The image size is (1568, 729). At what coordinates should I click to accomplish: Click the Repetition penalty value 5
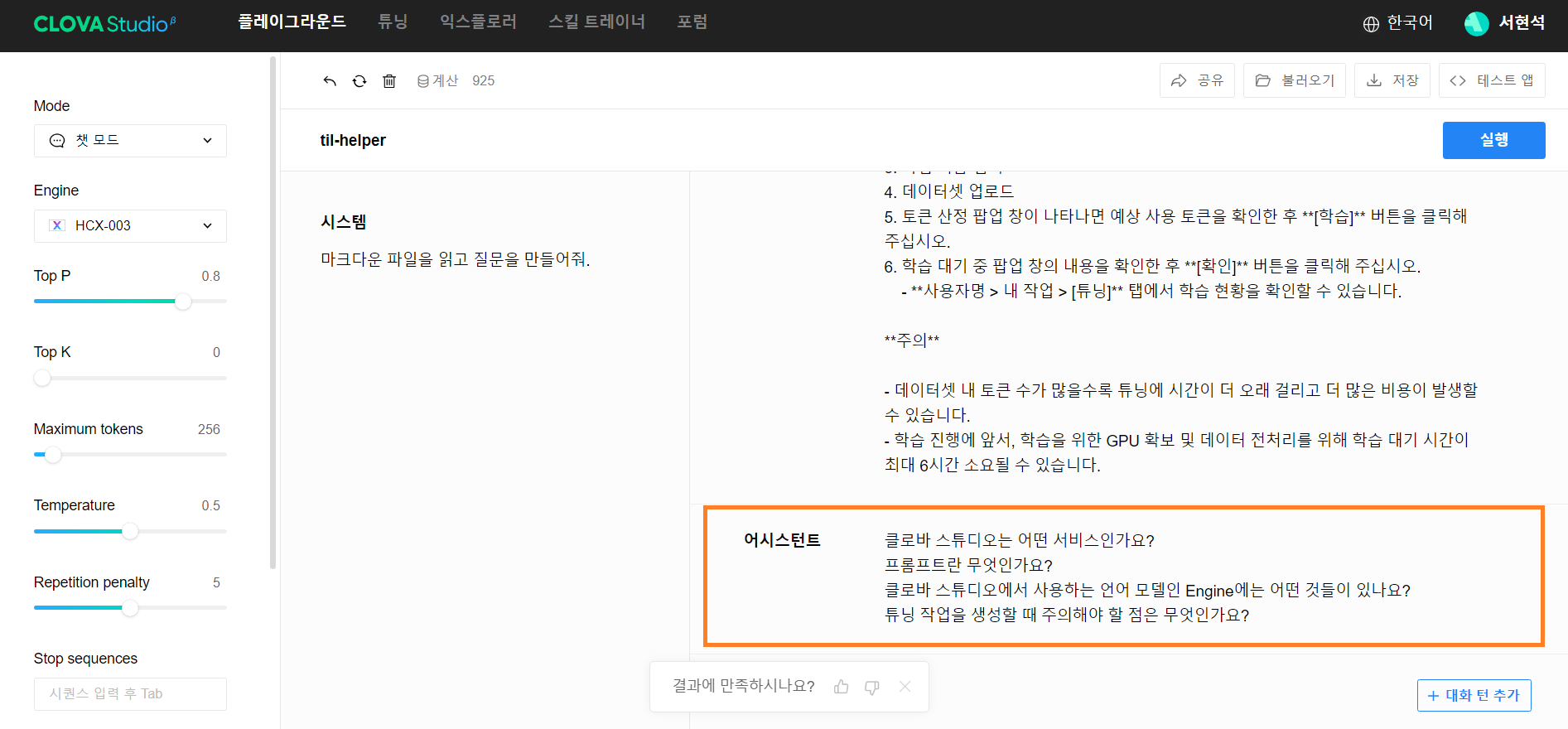[216, 582]
